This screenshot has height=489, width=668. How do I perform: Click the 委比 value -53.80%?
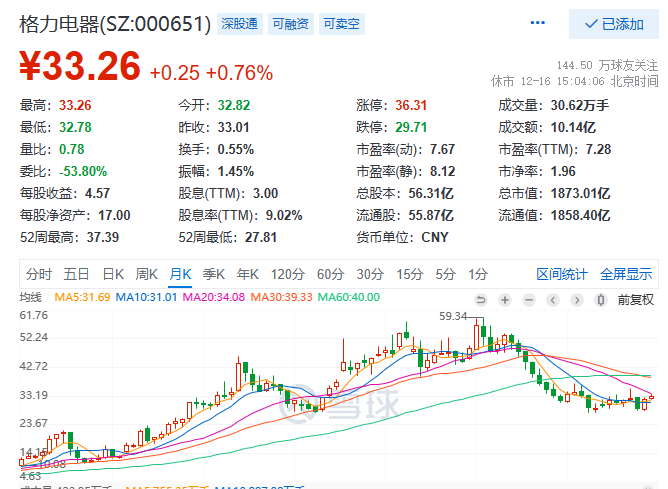(x=83, y=172)
